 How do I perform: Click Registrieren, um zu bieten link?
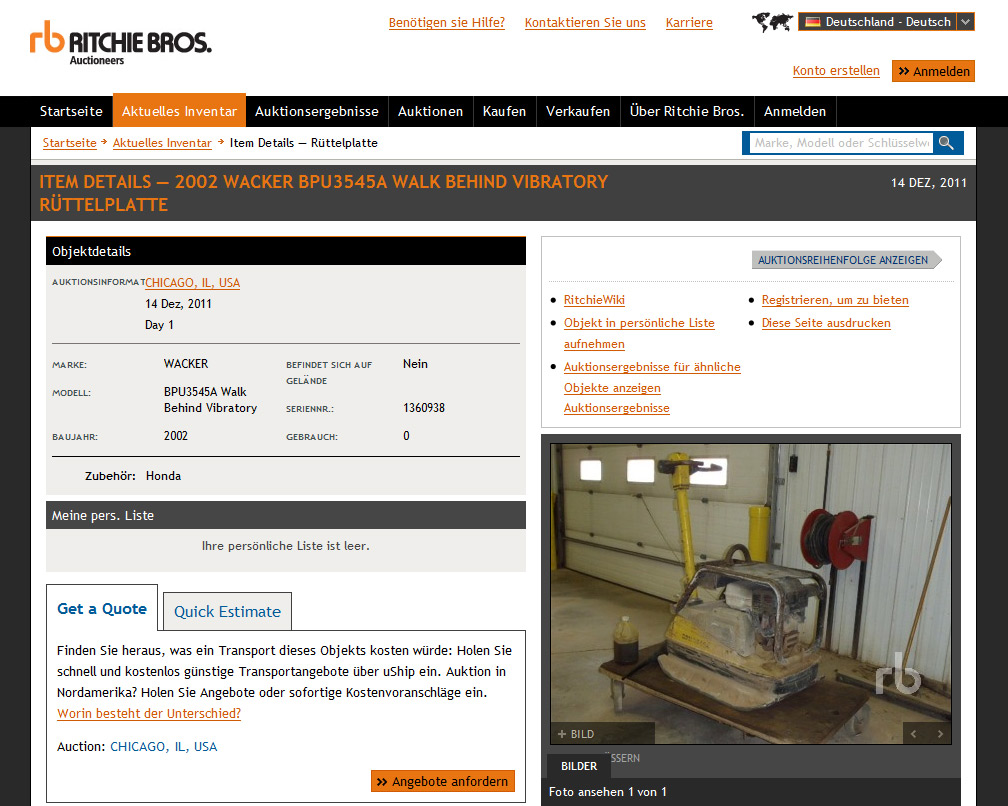(x=835, y=300)
